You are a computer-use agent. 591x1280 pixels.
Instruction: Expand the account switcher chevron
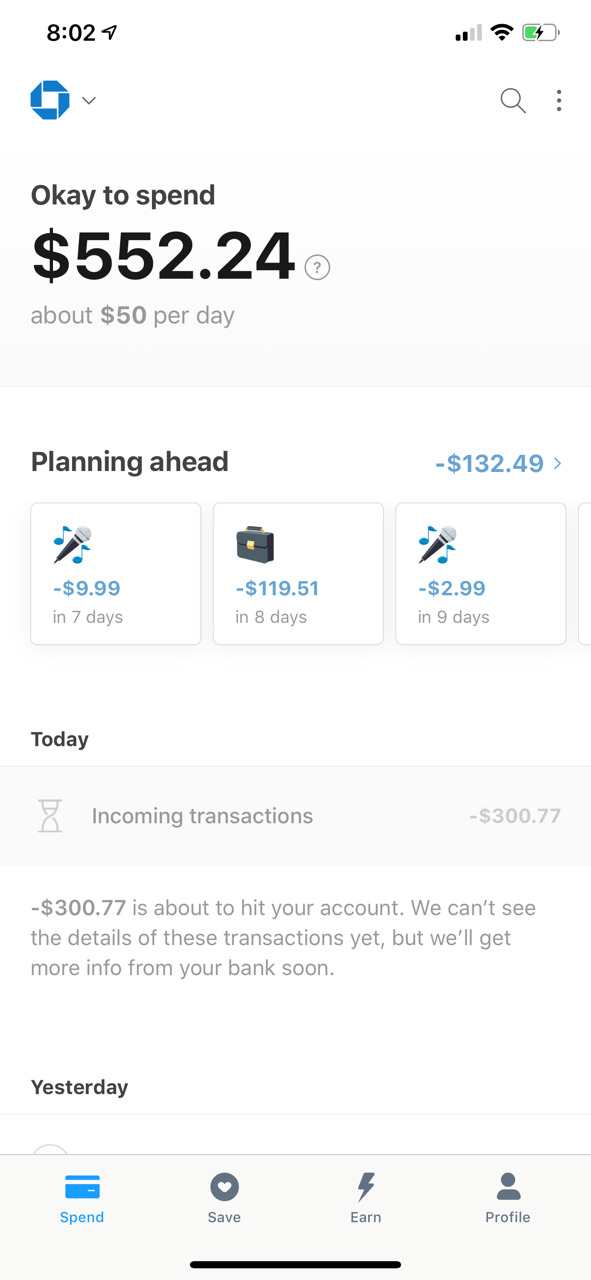pos(89,100)
